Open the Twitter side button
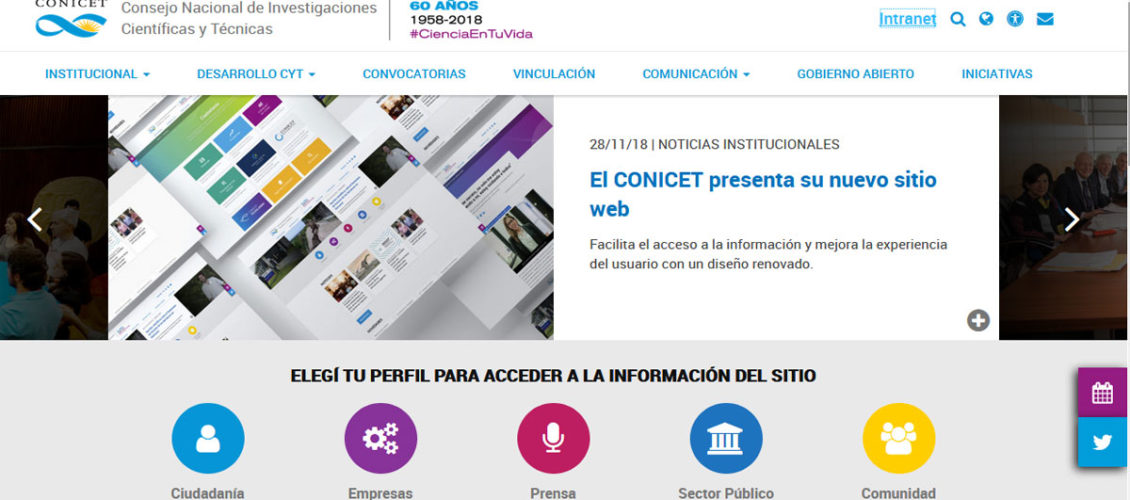This screenshot has width=1130, height=500. click(1102, 442)
